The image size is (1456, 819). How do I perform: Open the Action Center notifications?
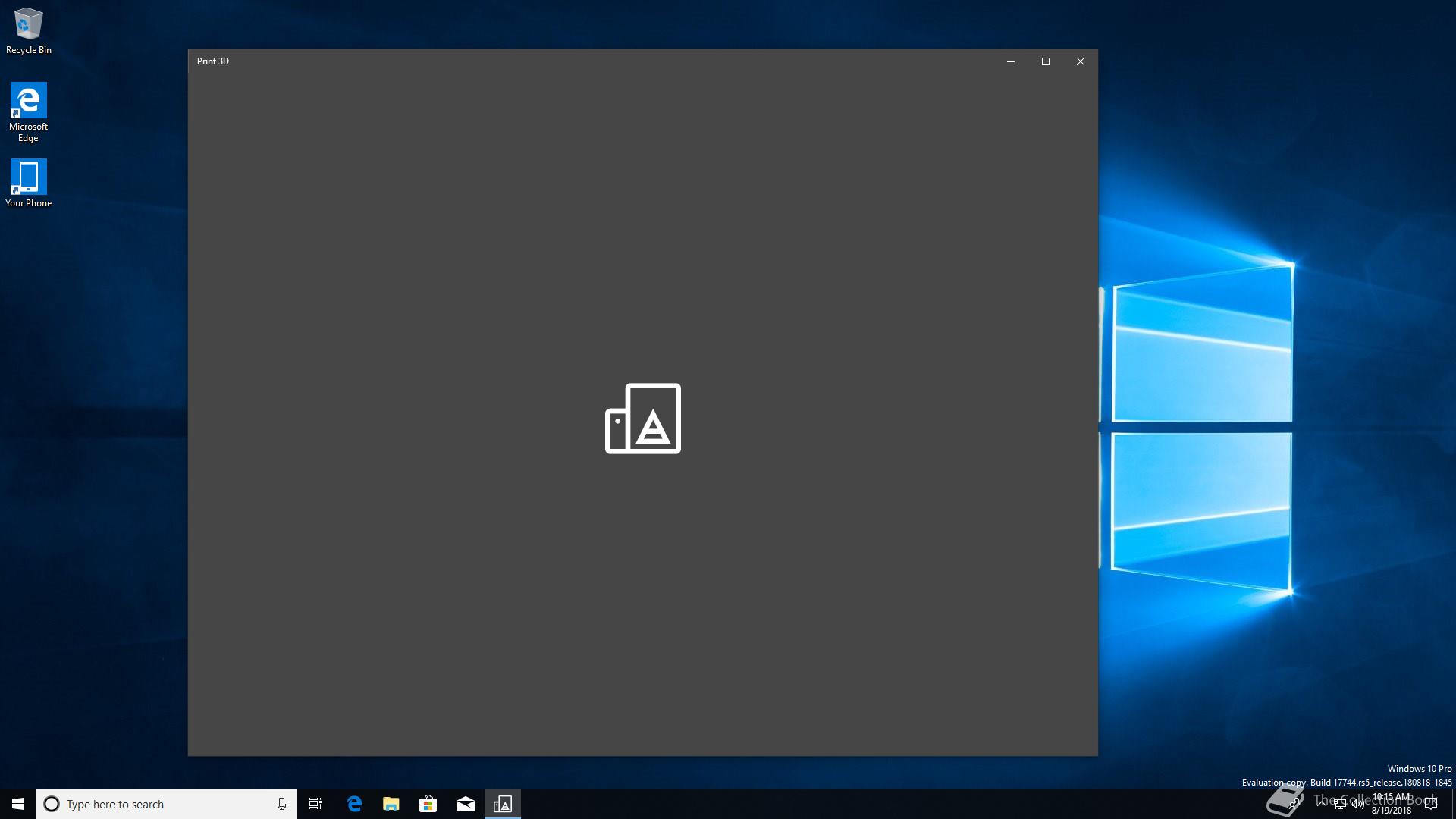pos(1431,804)
